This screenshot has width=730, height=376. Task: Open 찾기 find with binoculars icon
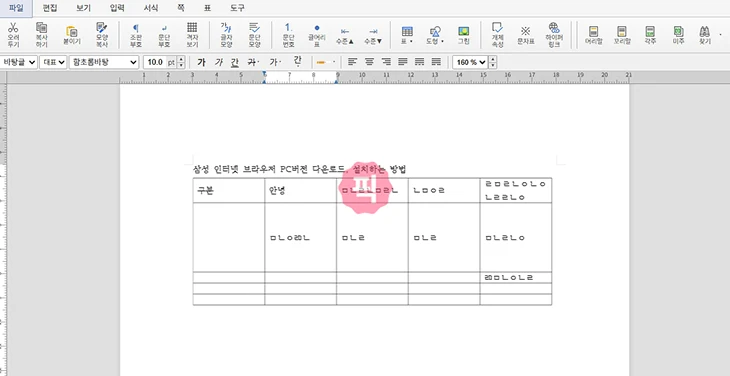point(704,34)
